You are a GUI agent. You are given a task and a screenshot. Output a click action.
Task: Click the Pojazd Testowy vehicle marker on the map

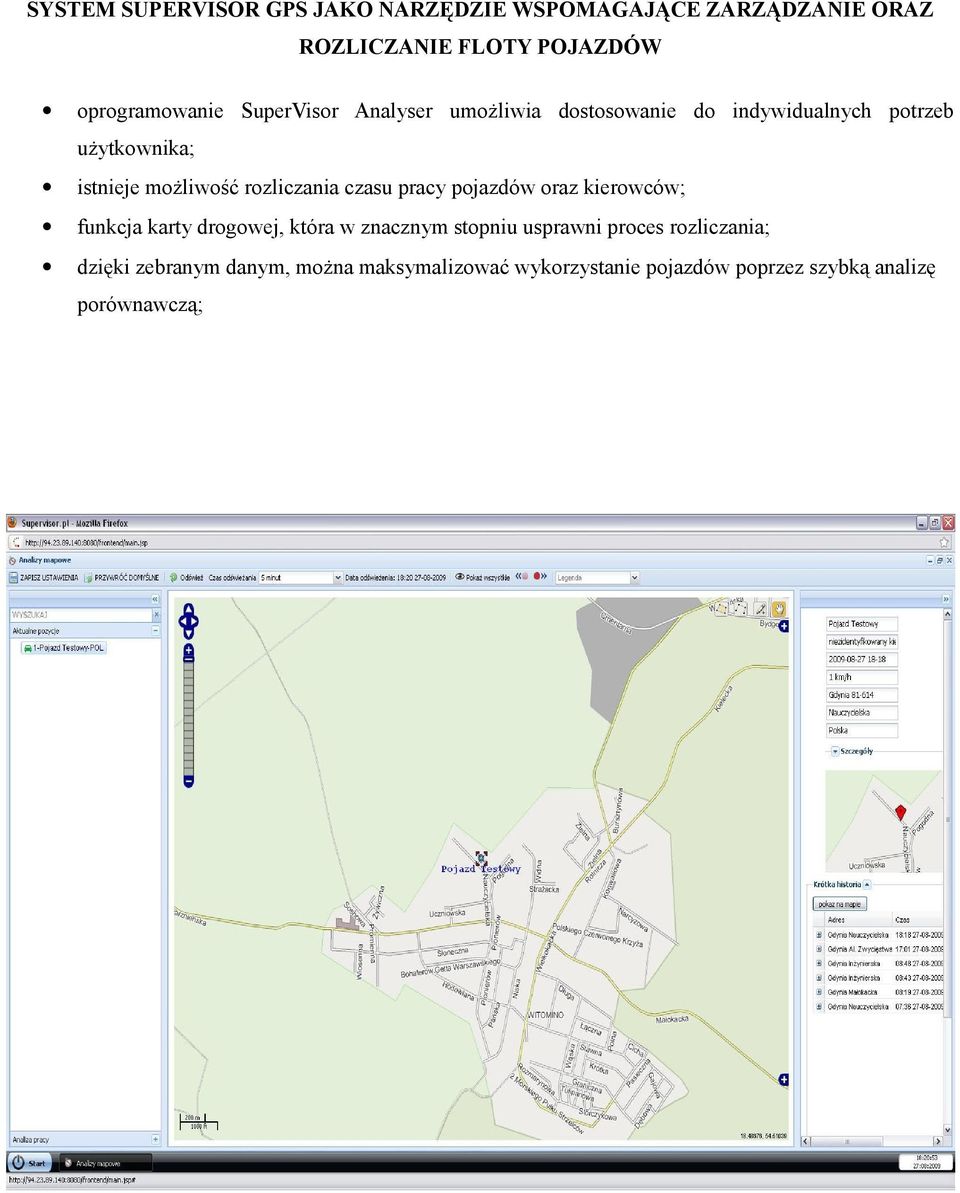click(x=481, y=858)
